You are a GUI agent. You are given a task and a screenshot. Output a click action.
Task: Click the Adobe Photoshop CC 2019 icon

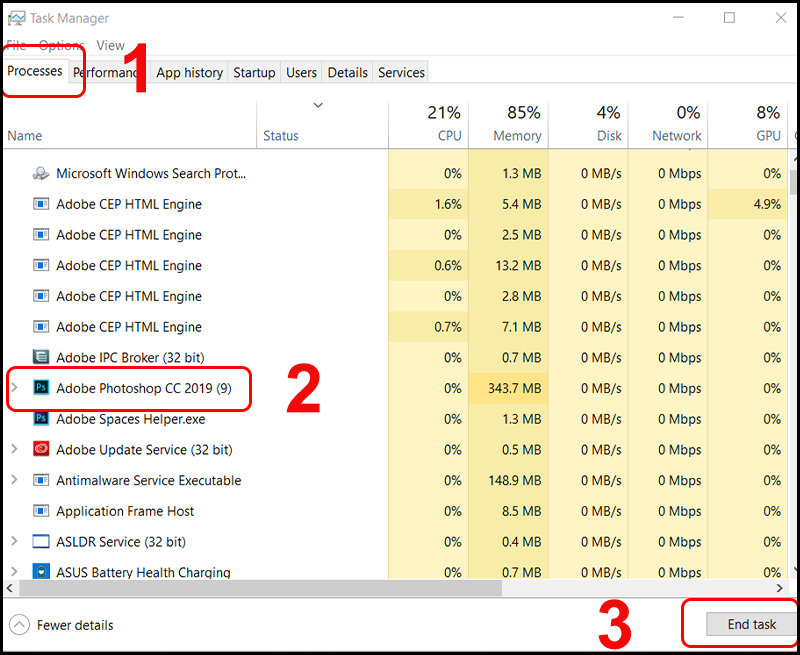[x=41, y=388]
